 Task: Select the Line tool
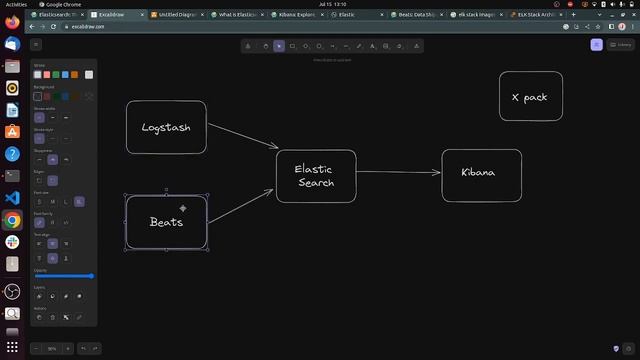346,46
